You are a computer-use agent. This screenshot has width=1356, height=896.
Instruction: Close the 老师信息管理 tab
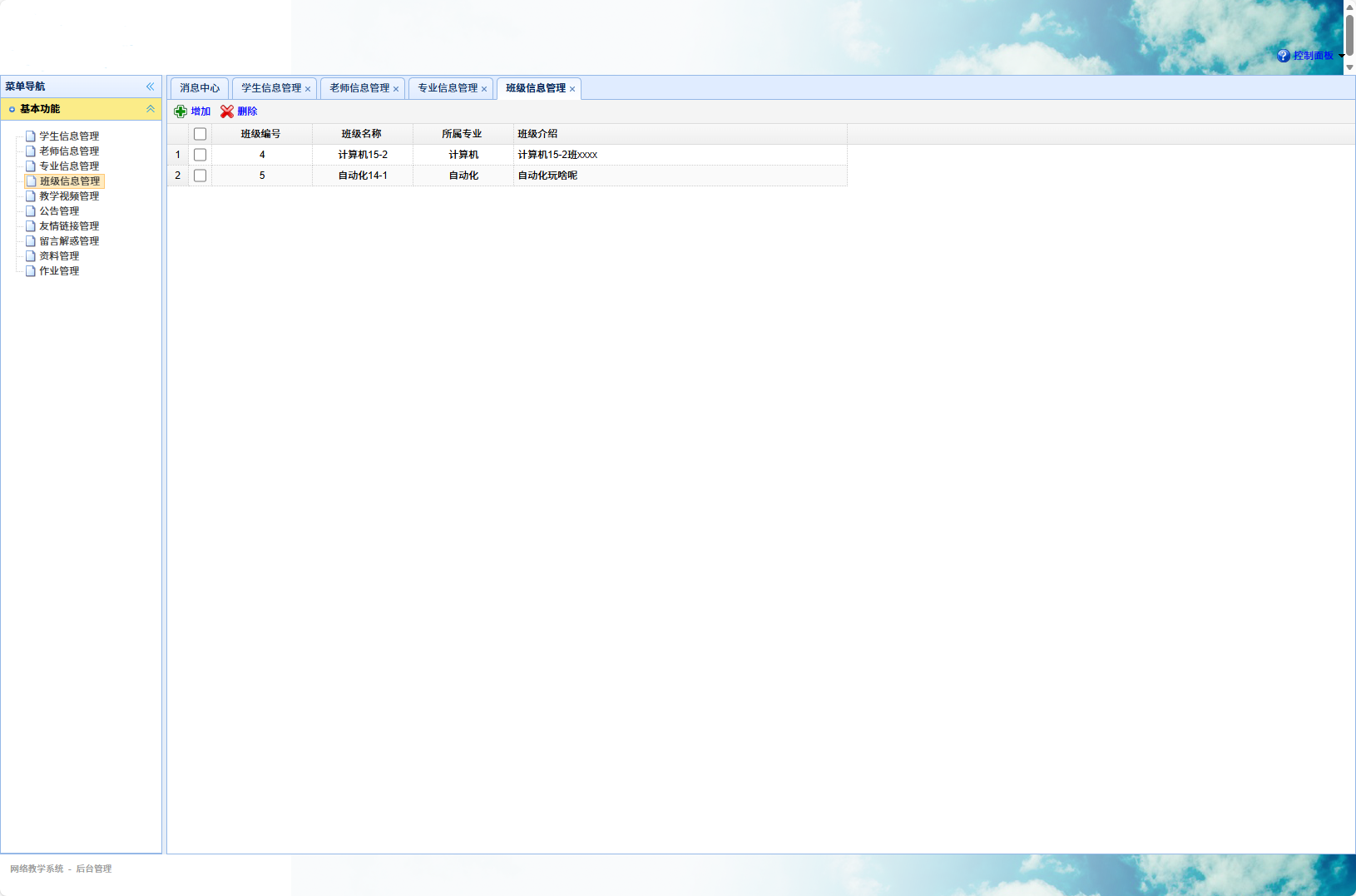[x=396, y=89]
